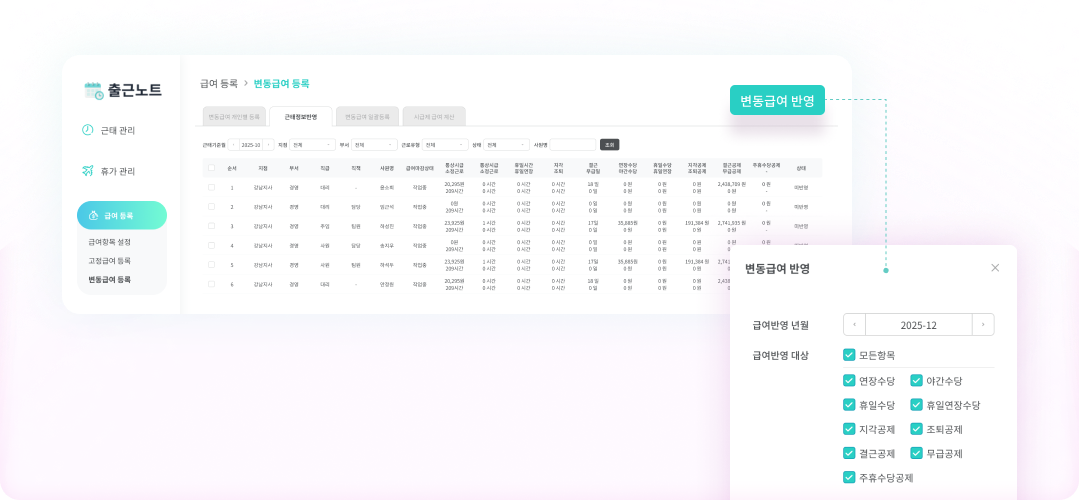Click the breadcrumb arrow after 급여 등록
1079x500 pixels.
point(246,83)
